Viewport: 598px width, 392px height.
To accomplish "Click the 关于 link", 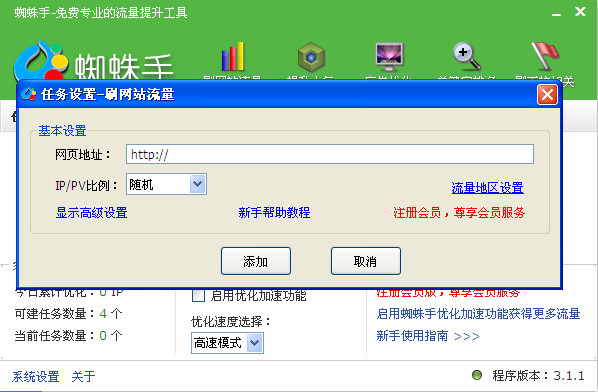I will pyautogui.click(x=83, y=377).
